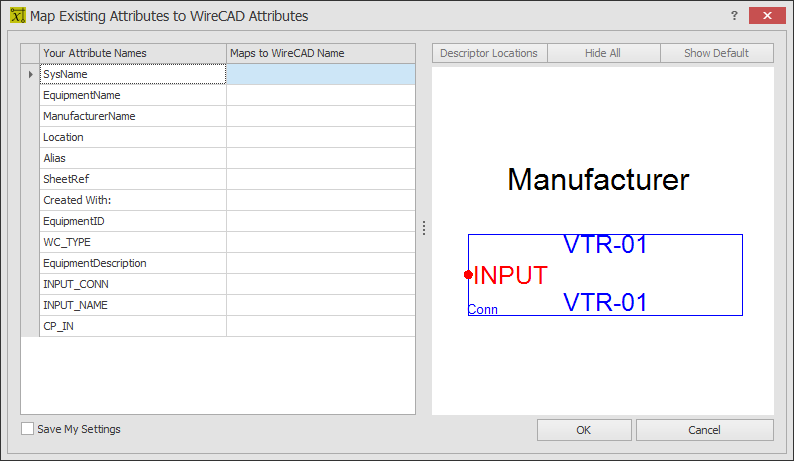
Task: Click the Manufacturer text in preview
Action: tap(598, 179)
